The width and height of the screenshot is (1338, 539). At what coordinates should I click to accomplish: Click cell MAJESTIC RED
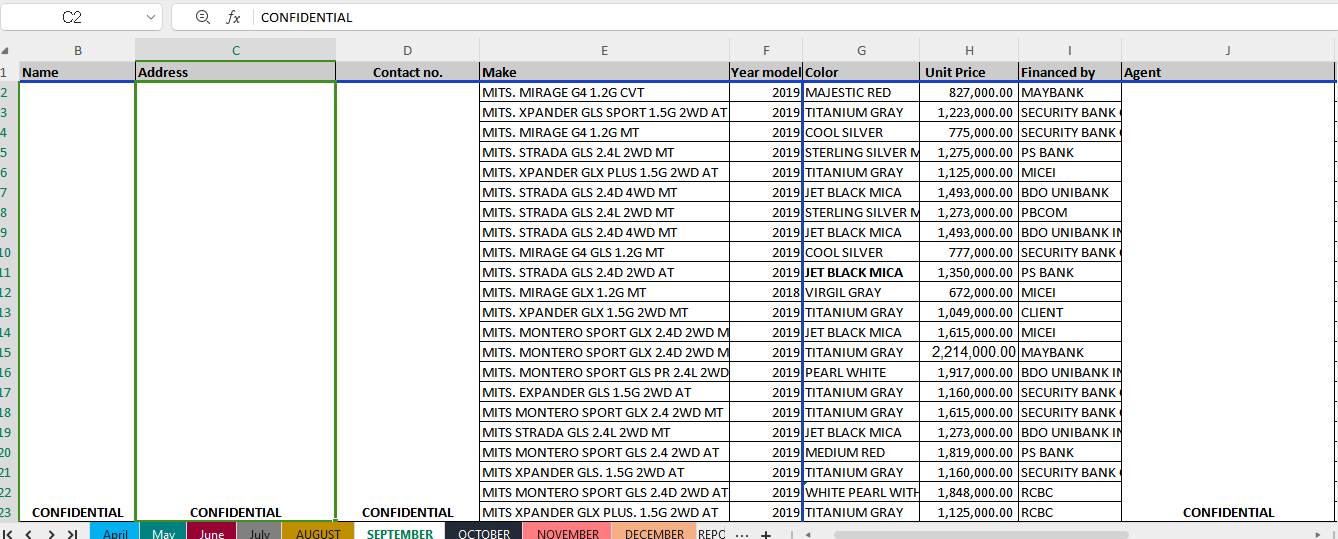[x=862, y=92]
